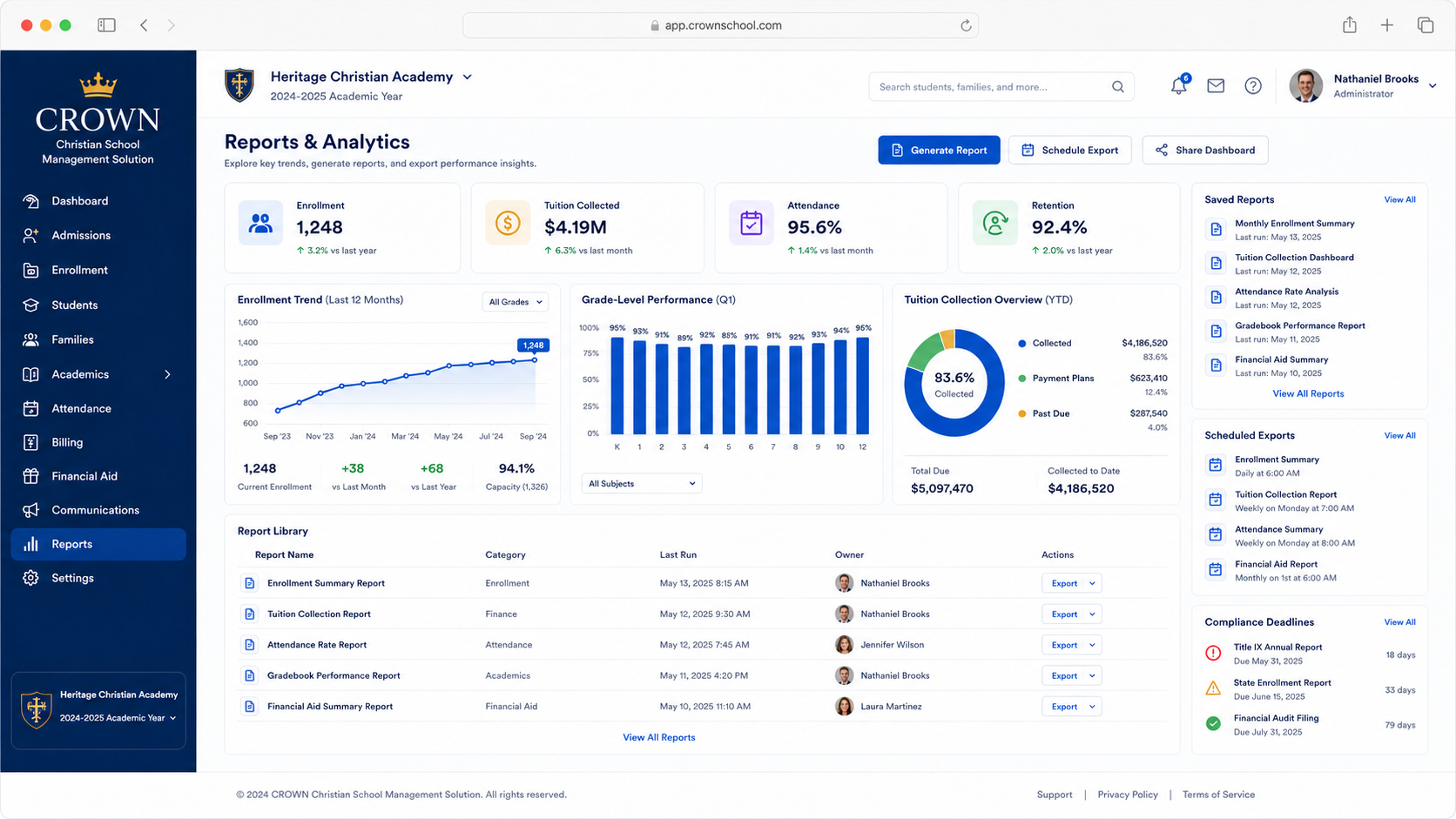Click the 1,248 enrollment trend data label
Image resolution: width=1456 pixels, height=819 pixels.
533,346
